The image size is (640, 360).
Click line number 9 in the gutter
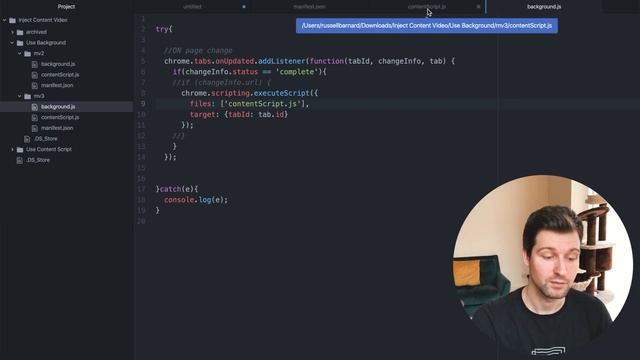[x=143, y=104]
